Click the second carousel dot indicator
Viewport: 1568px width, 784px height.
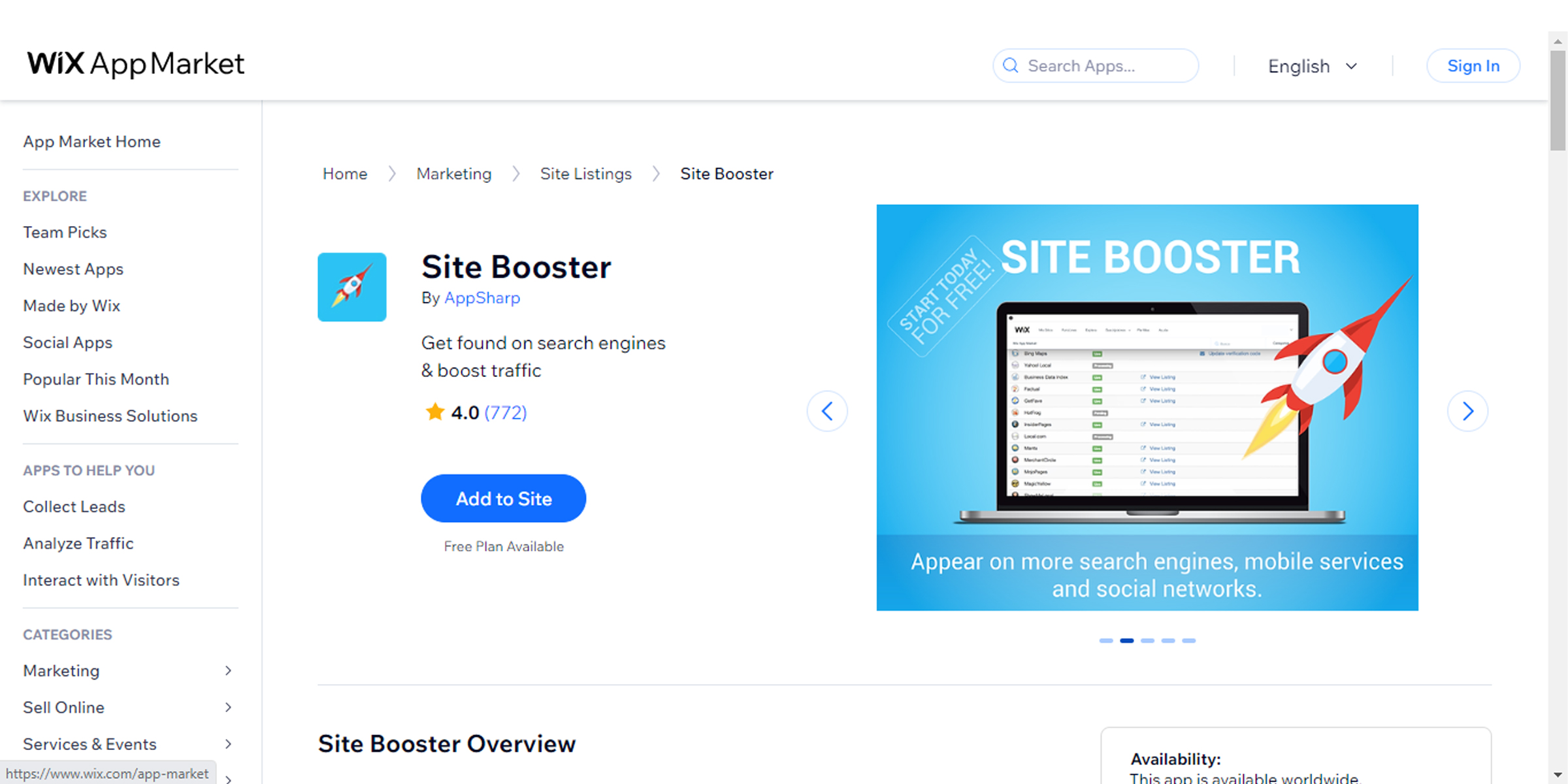1127,641
